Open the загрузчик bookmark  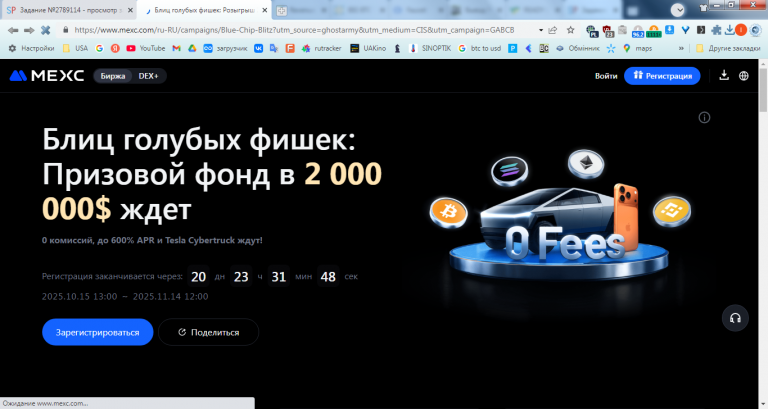click(225, 48)
